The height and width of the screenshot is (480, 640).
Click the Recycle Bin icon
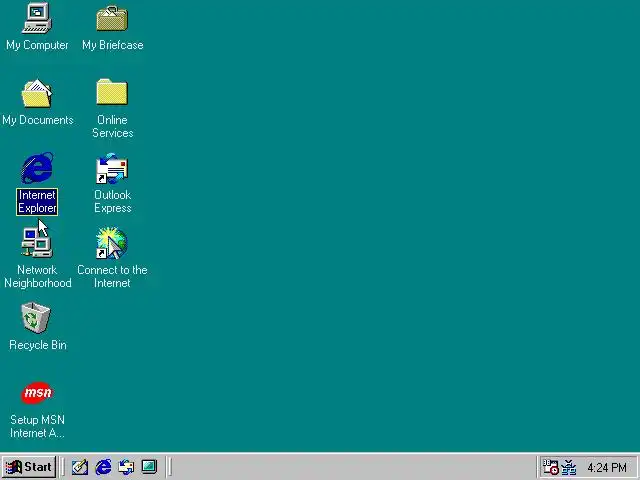pos(36,318)
